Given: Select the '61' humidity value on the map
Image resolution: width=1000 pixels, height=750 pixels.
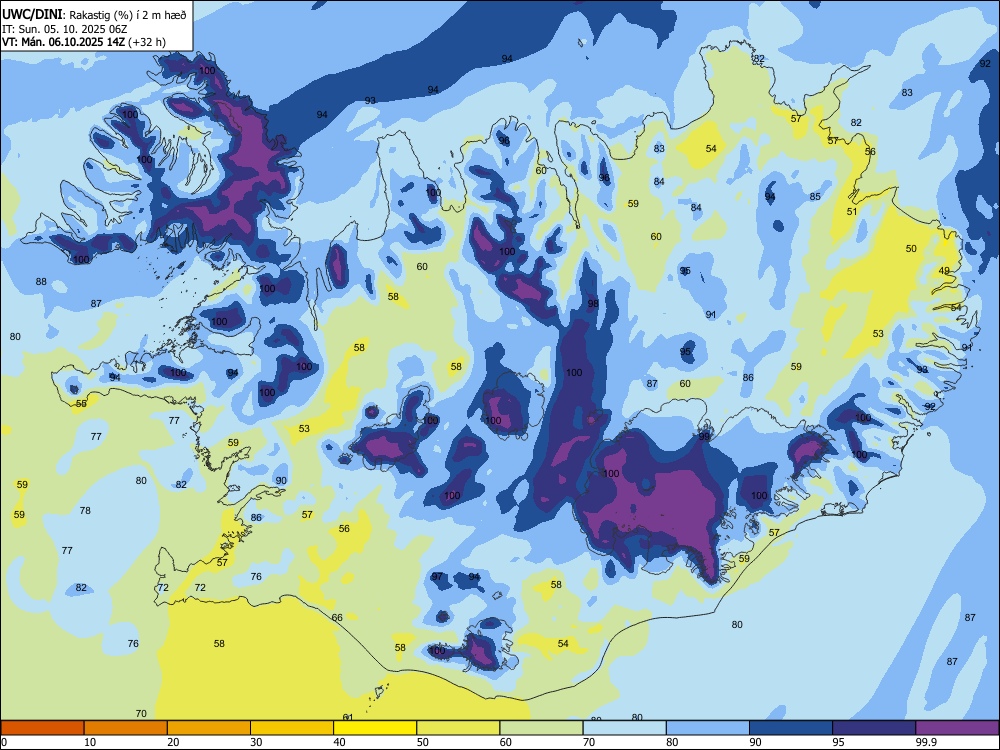Looking at the screenshot, I should coord(348,717).
